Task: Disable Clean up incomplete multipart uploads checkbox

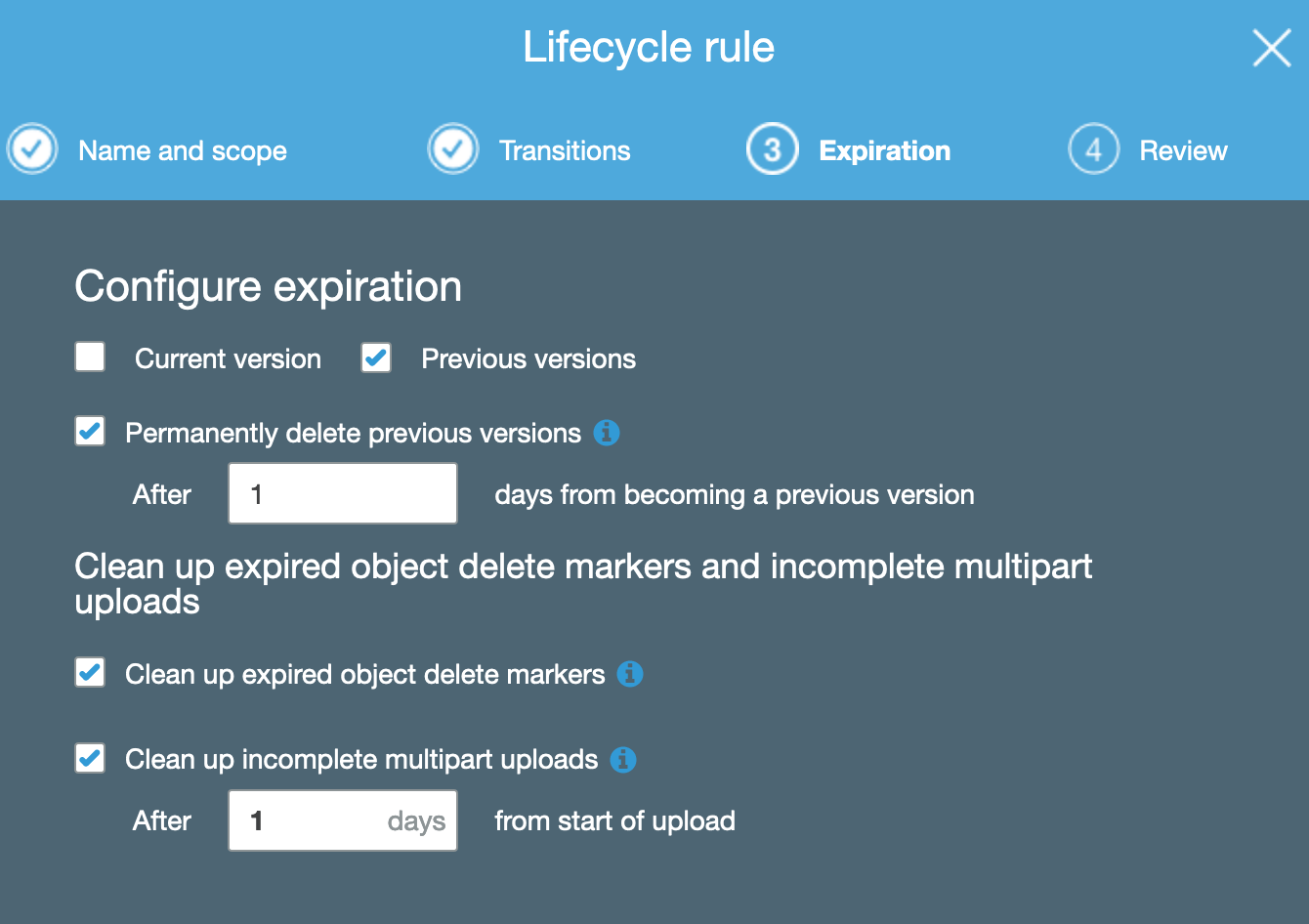Action: click(90, 758)
